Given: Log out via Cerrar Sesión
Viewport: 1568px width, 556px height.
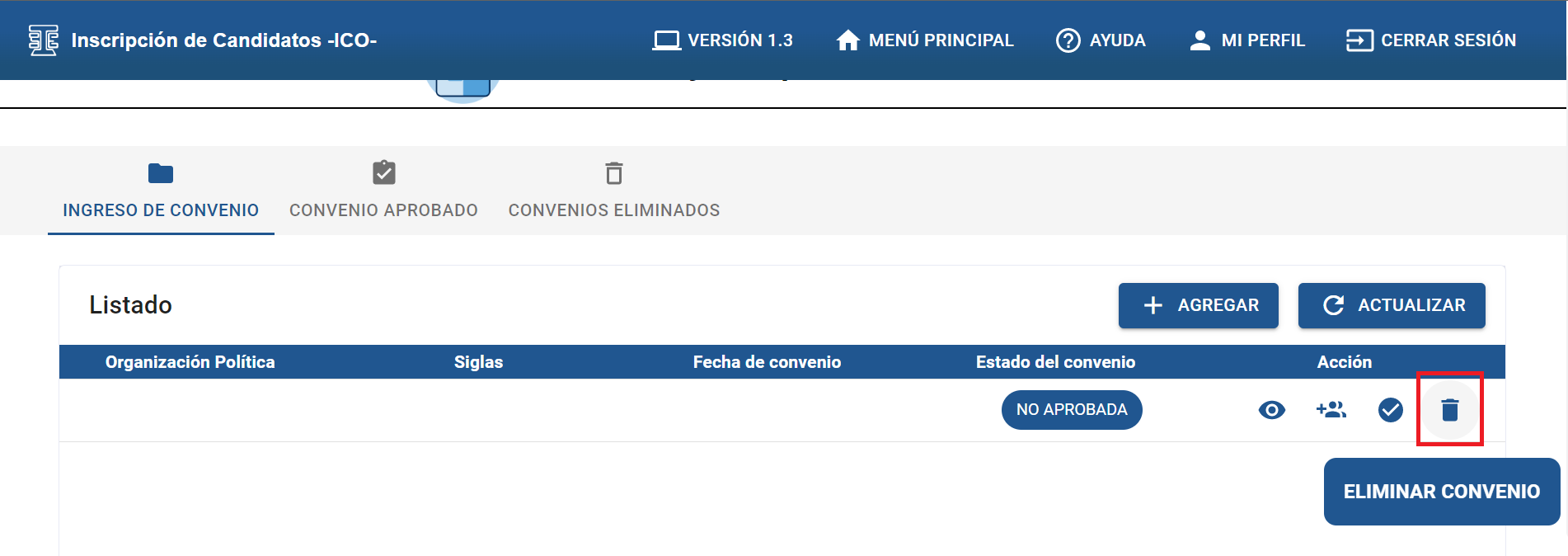Looking at the screenshot, I should pyautogui.click(x=1430, y=40).
